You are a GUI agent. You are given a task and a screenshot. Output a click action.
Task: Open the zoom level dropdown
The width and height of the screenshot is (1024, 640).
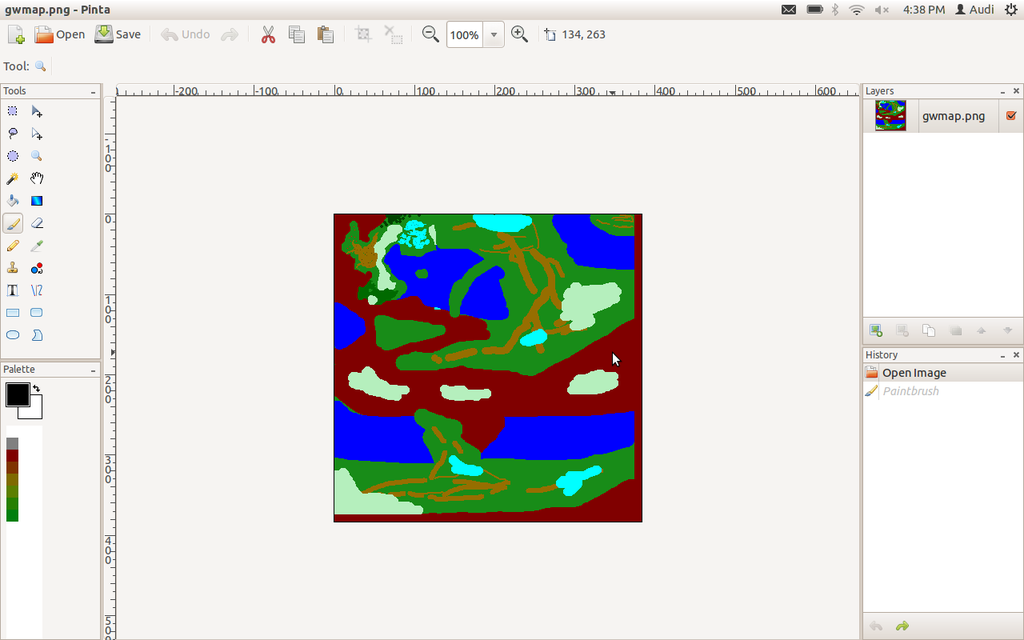[x=492, y=34]
